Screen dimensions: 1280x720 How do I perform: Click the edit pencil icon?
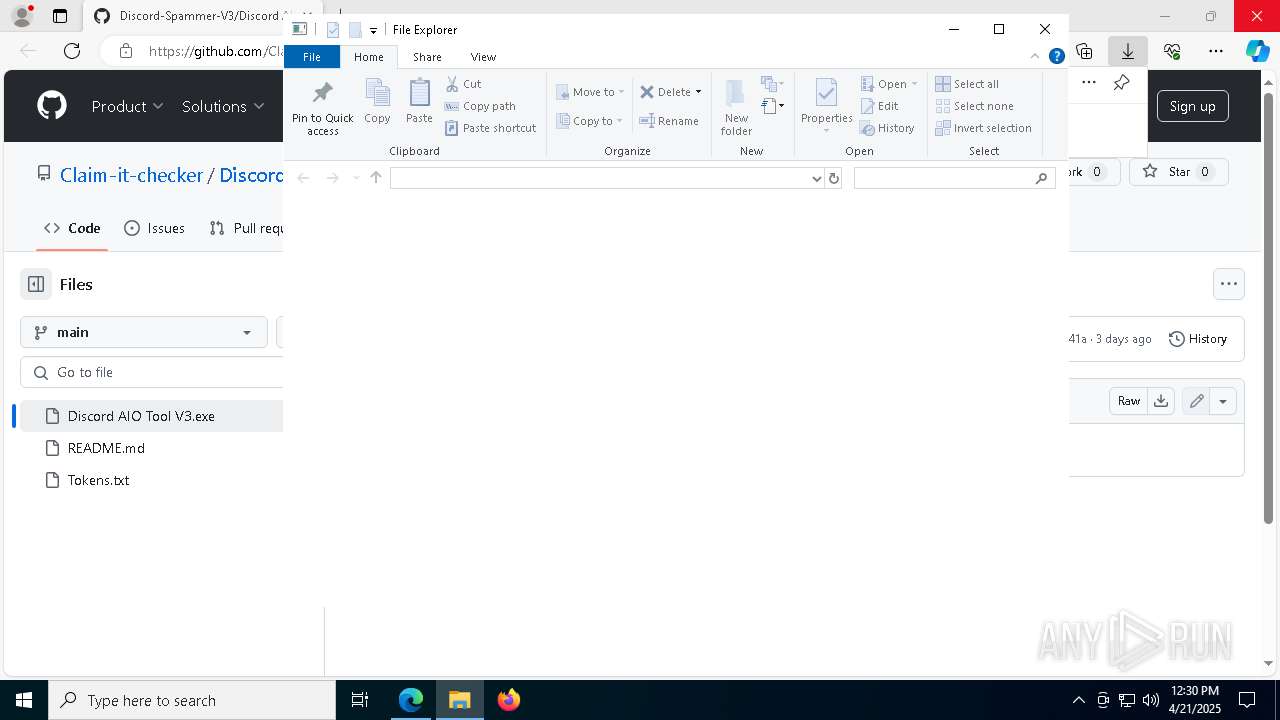[1196, 401]
